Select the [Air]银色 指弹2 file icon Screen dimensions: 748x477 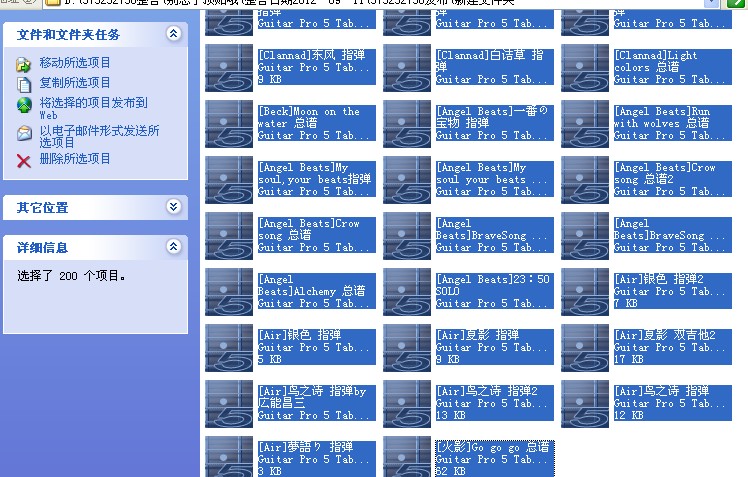pyautogui.click(x=585, y=292)
